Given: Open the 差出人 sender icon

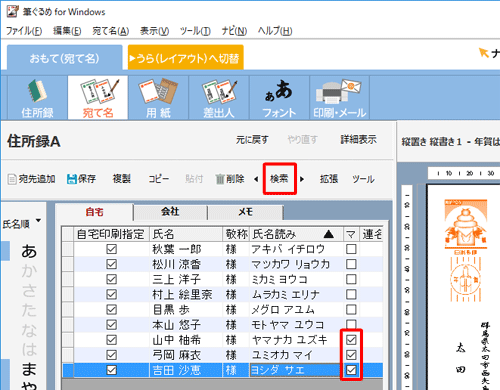Looking at the screenshot, I should tap(219, 98).
